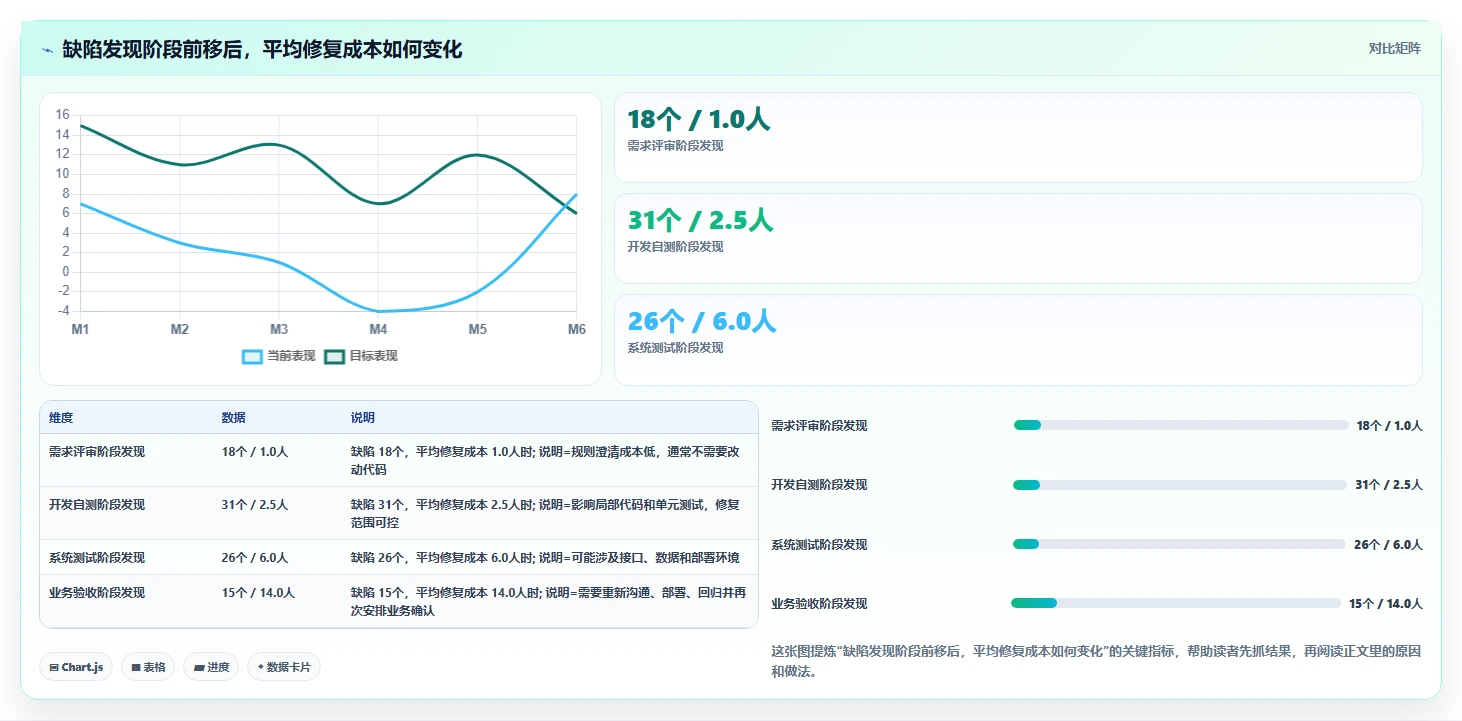Screen dimensions: 1462x721
Task: Select the 26个 / 6.0人 data card
Action: point(1018,340)
